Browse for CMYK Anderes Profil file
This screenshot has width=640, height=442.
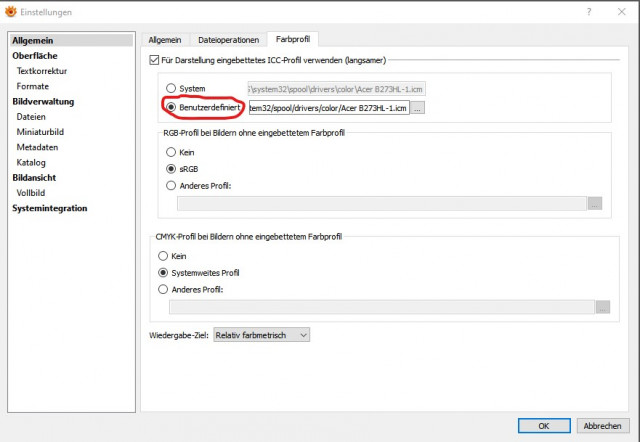click(x=603, y=307)
